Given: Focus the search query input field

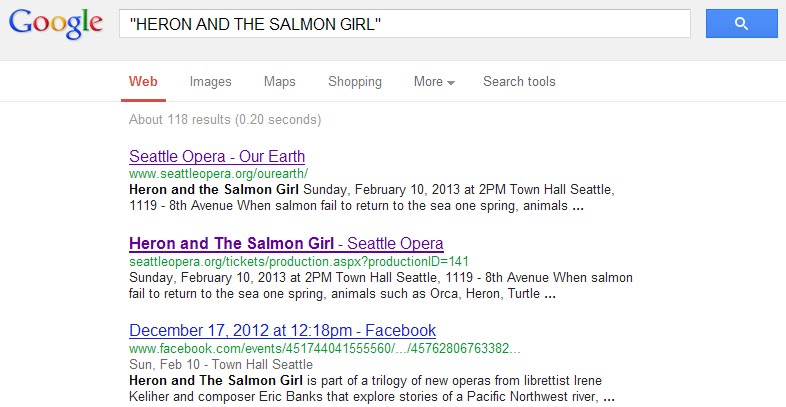Looking at the screenshot, I should click(x=404, y=24).
